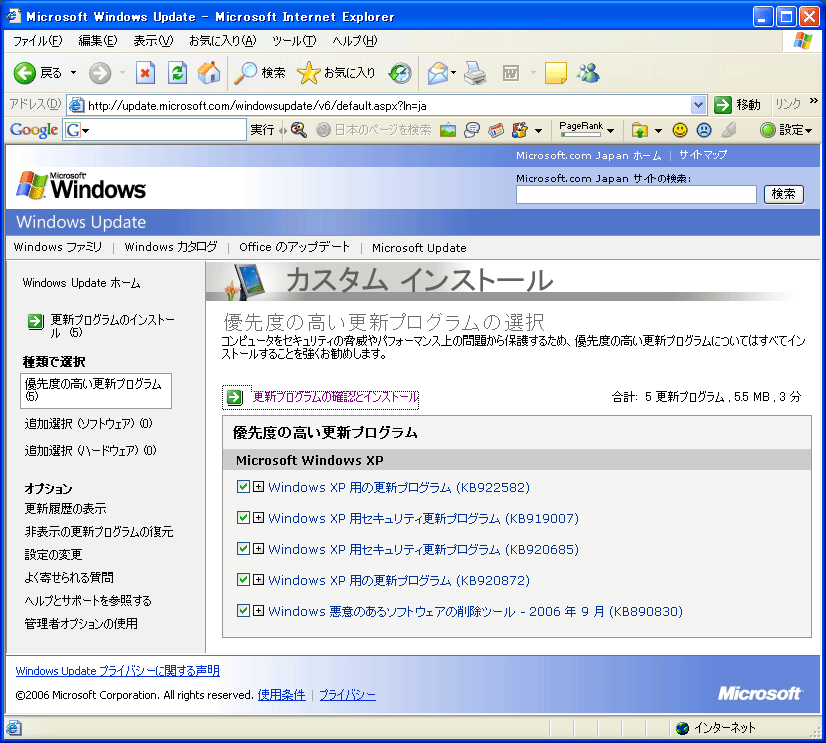Click the address bar URL field
Viewport: 826px width, 743px height.
click(x=388, y=105)
